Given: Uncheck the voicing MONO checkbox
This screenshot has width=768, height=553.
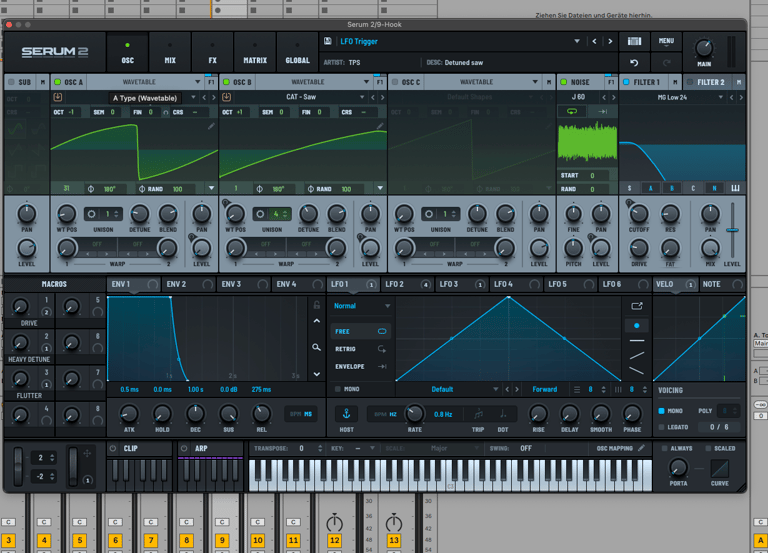Looking at the screenshot, I should [661, 411].
